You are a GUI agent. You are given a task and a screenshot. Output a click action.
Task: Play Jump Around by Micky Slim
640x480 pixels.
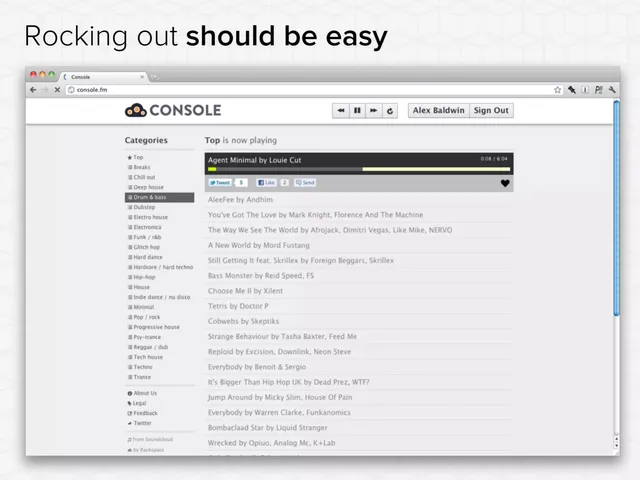click(x=359, y=397)
